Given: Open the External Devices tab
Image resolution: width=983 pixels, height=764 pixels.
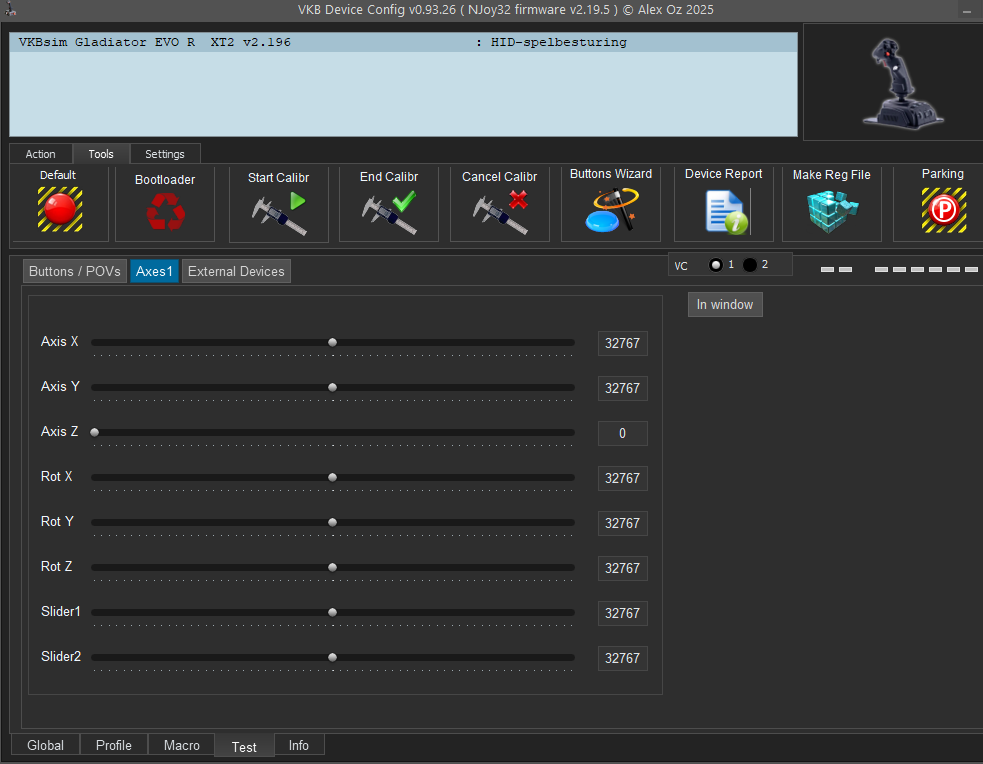Looking at the screenshot, I should [236, 271].
